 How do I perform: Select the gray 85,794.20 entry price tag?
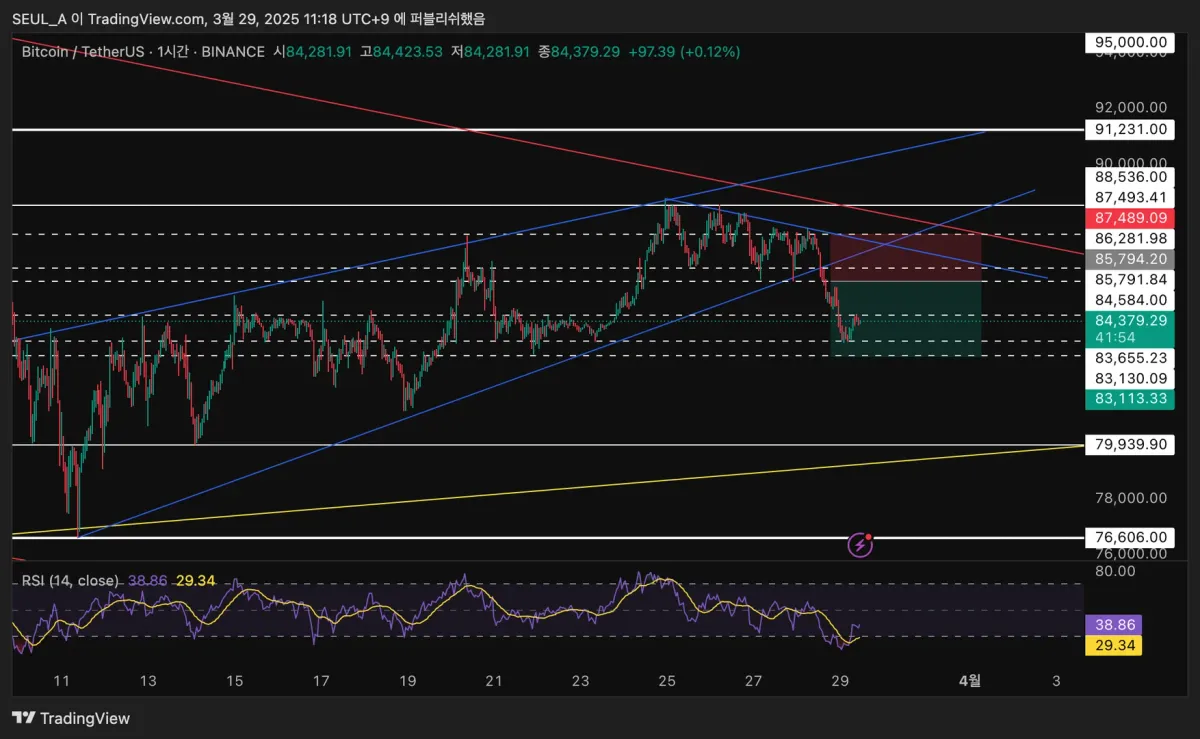click(1130, 258)
